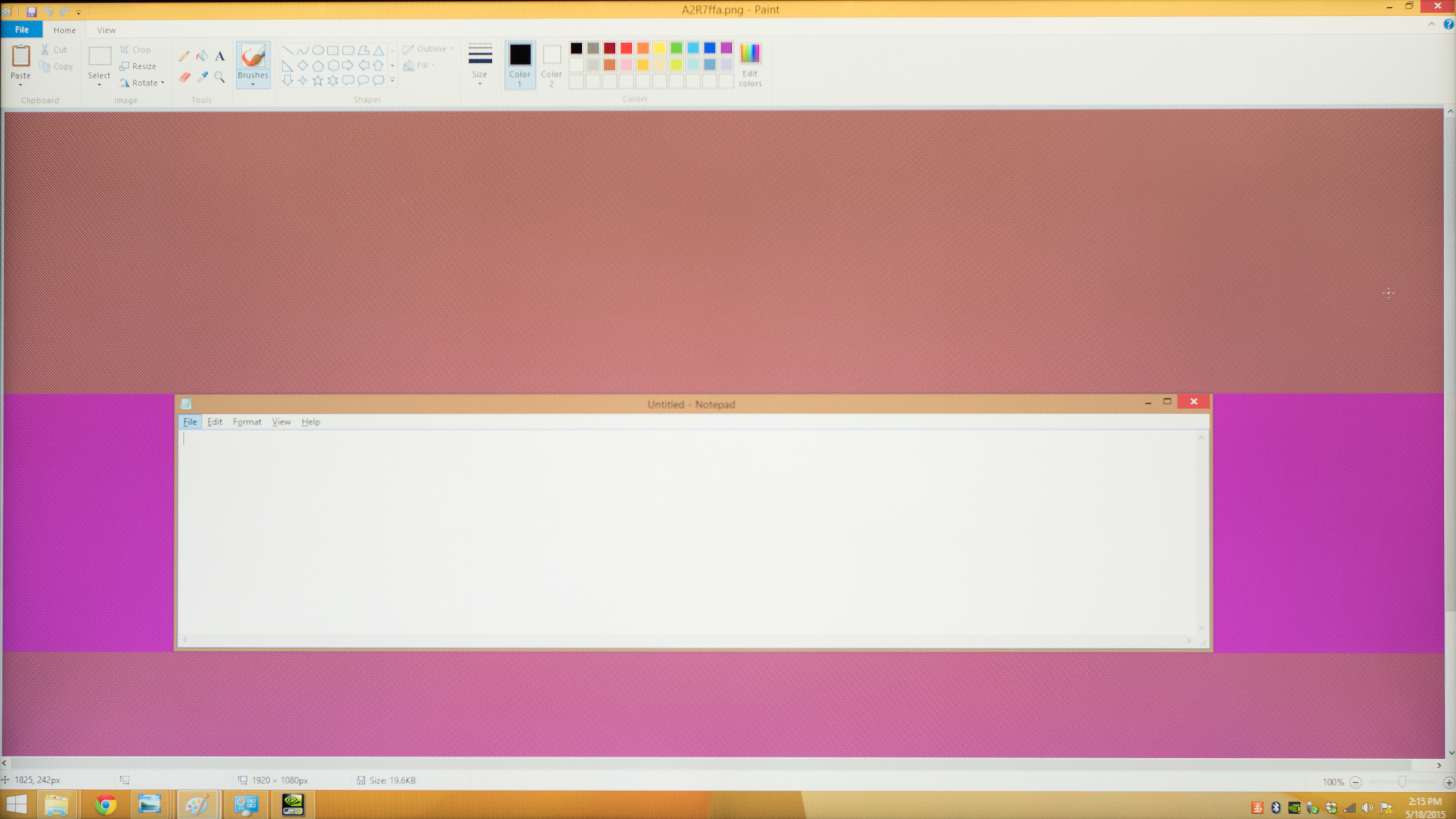
Task: Open the Brushes dropdown arrow
Action: (253, 85)
